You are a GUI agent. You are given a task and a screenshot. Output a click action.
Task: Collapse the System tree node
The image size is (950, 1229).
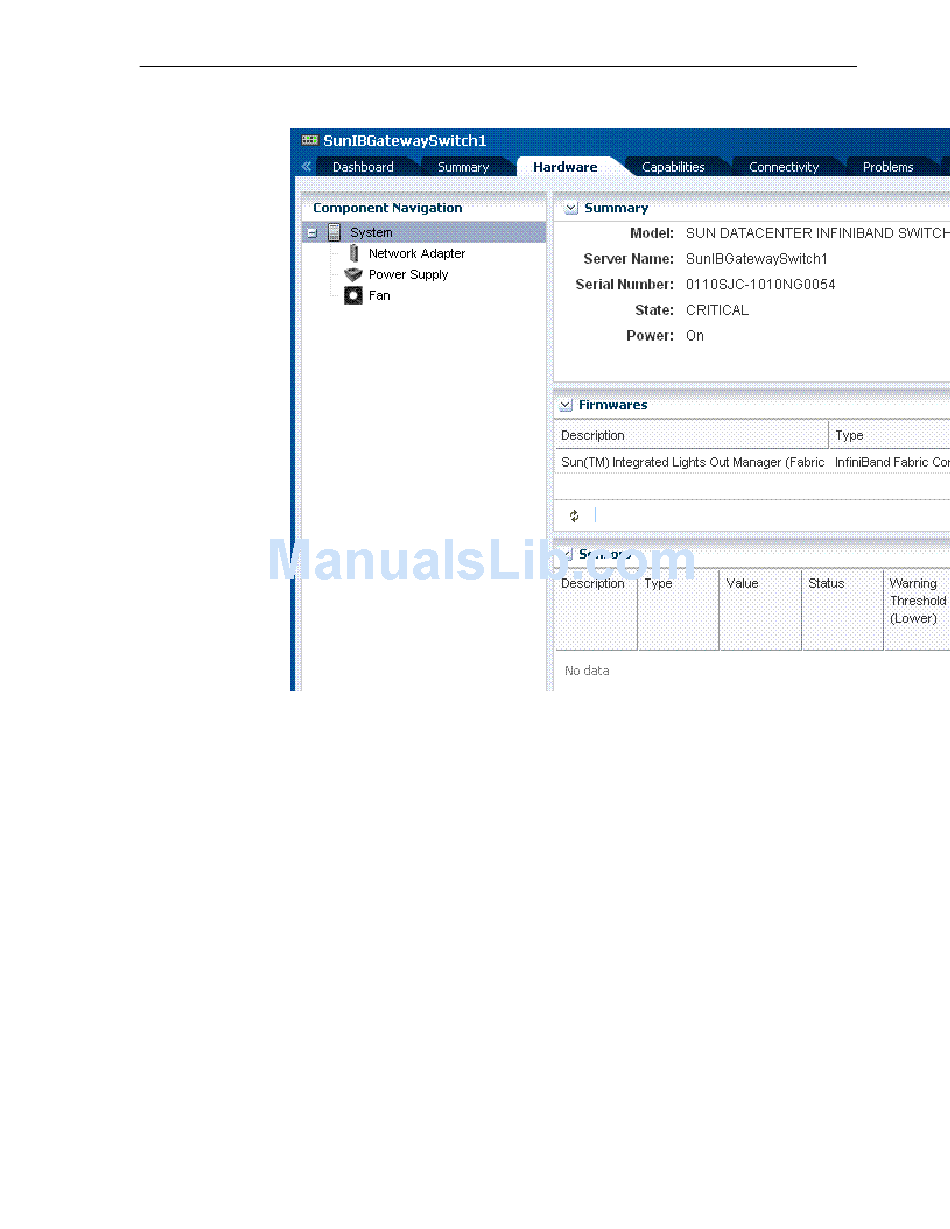tap(312, 233)
